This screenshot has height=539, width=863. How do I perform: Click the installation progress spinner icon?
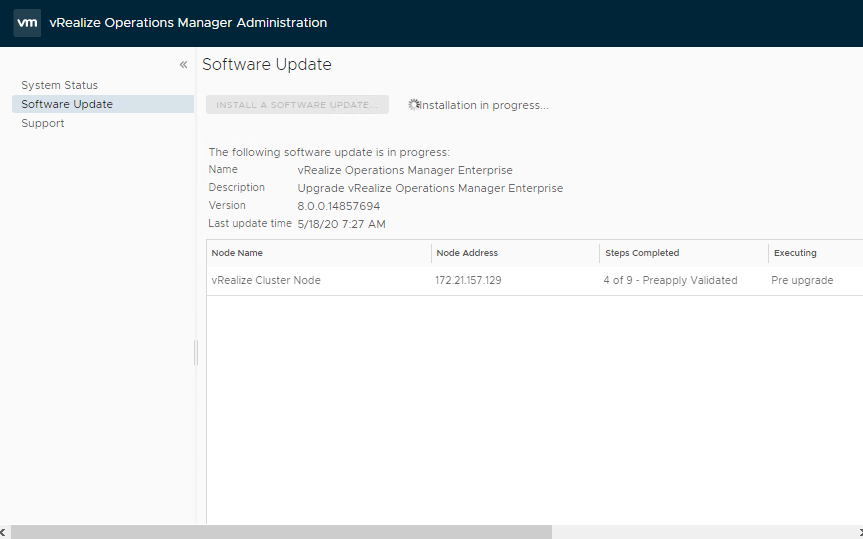414,105
